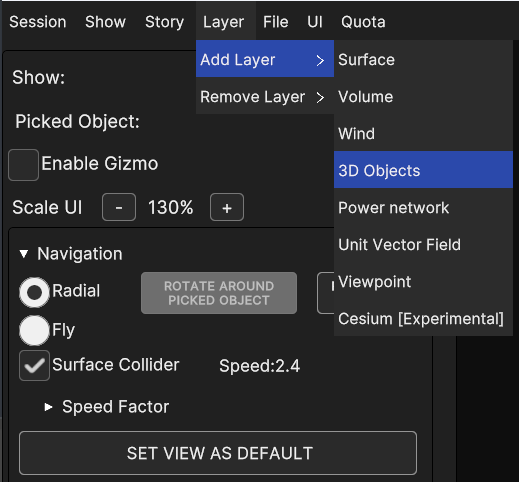Viewport: 519px width, 482px height.
Task: Click the Add Layer submenu chevron
Action: [x=320, y=60]
